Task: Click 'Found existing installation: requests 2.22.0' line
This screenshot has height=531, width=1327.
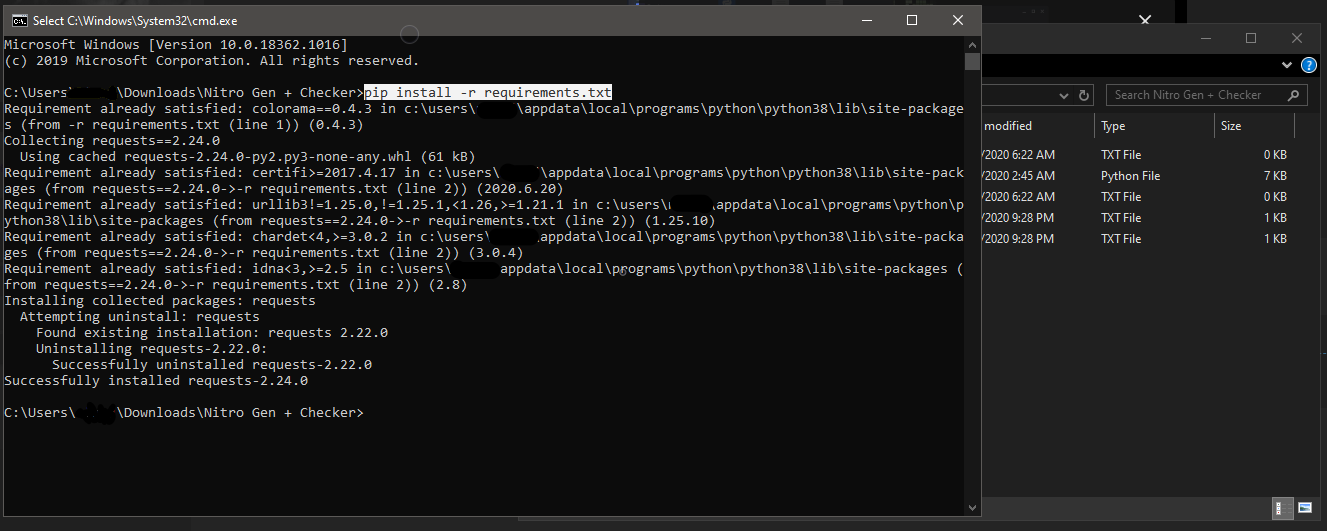Action: (212, 332)
